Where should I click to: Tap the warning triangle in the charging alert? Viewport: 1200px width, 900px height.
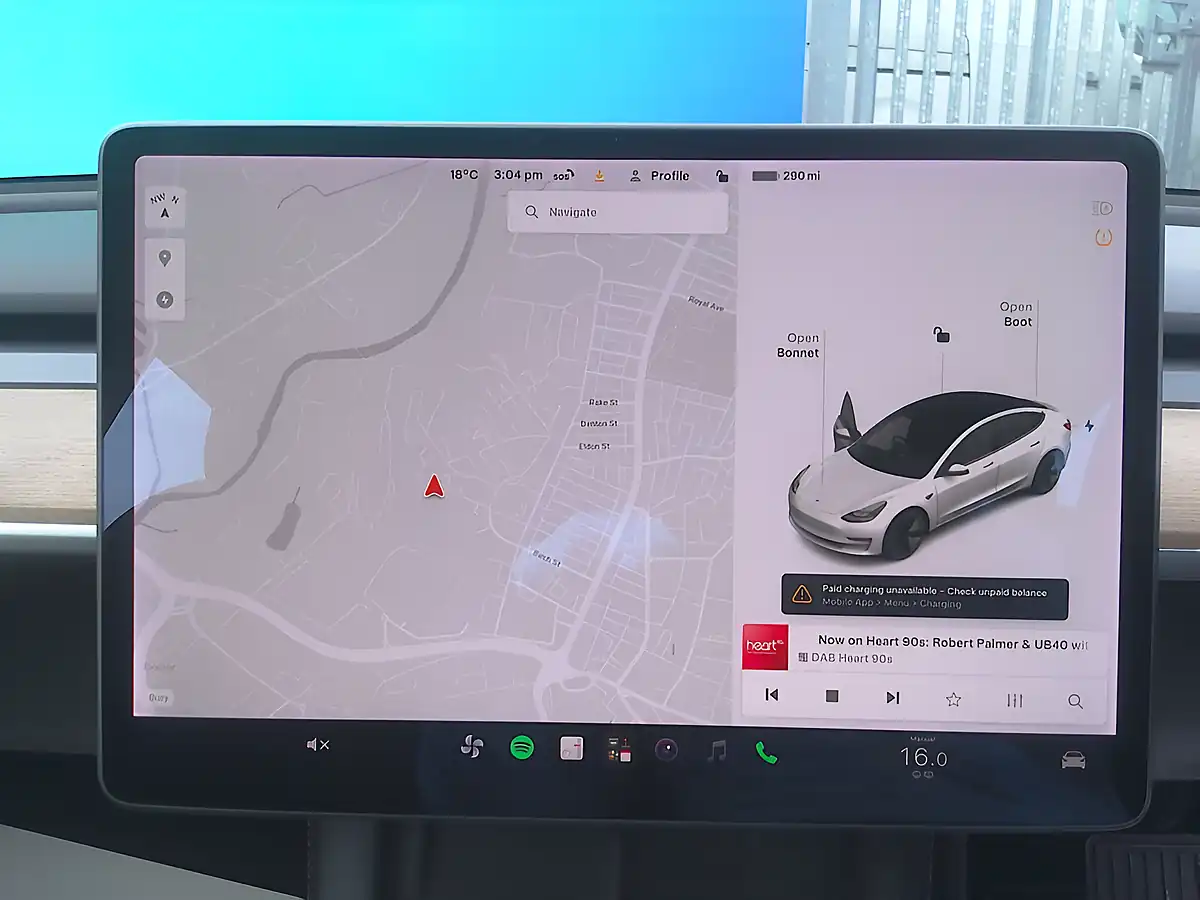(802, 595)
